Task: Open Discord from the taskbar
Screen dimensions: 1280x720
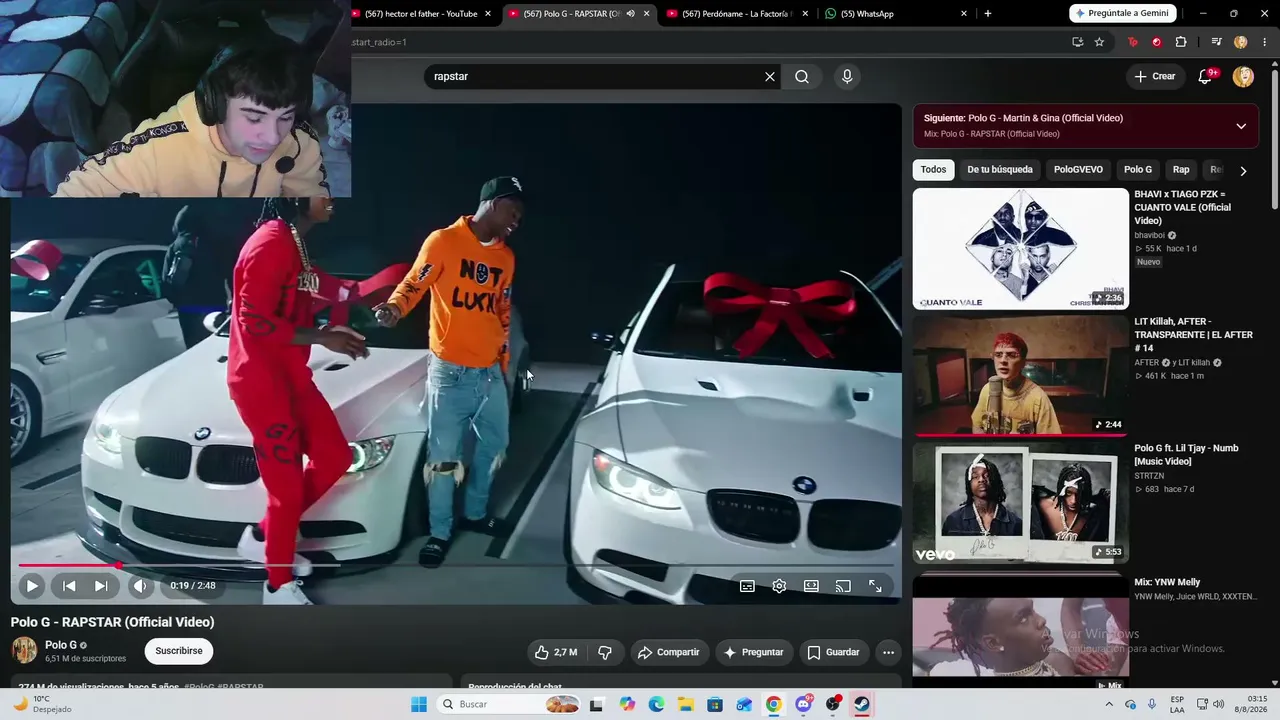Action: [803, 704]
